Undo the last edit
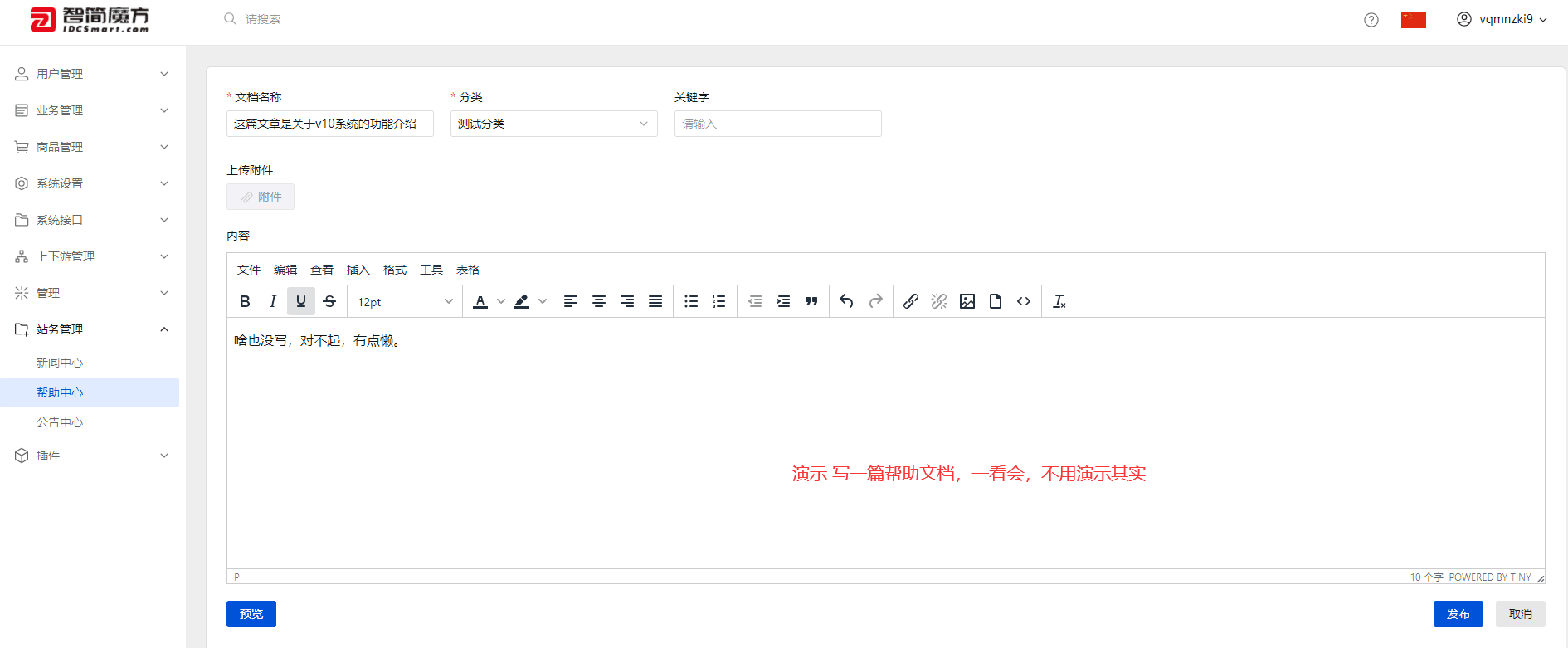Viewport: 1568px width, 648px height. 846,301
